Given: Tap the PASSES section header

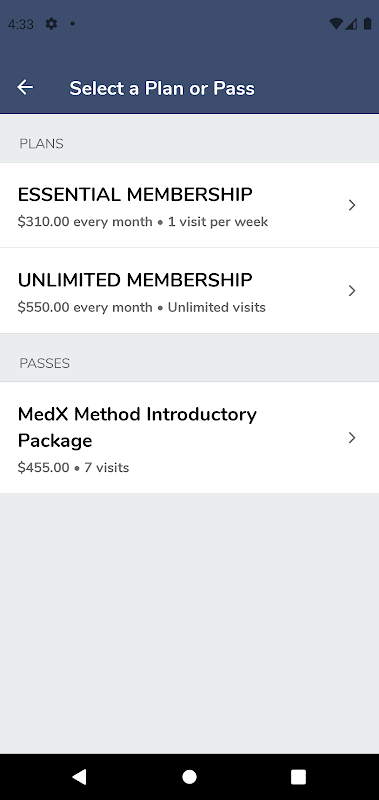Looking at the screenshot, I should 44,363.
